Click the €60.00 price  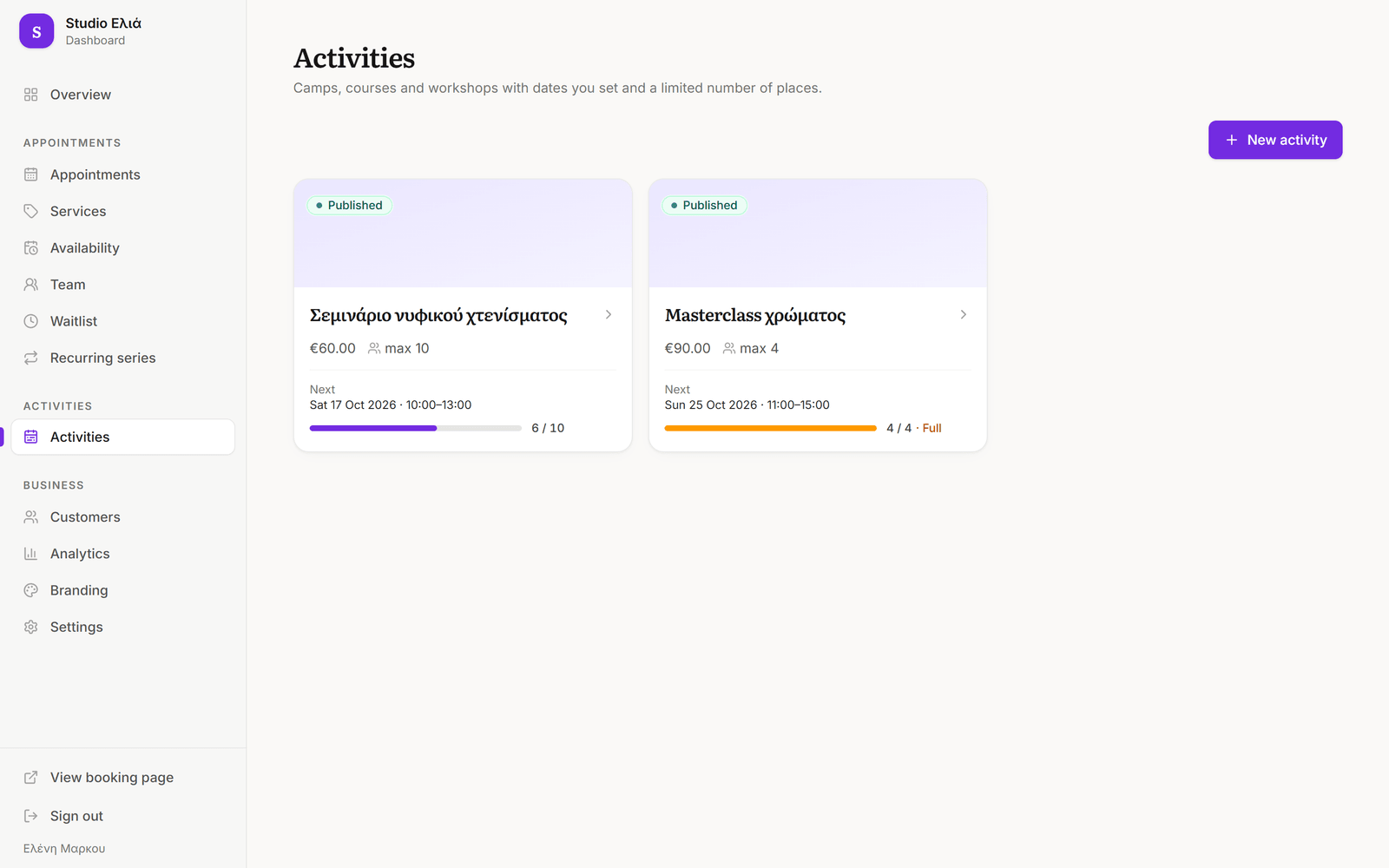[x=332, y=348]
